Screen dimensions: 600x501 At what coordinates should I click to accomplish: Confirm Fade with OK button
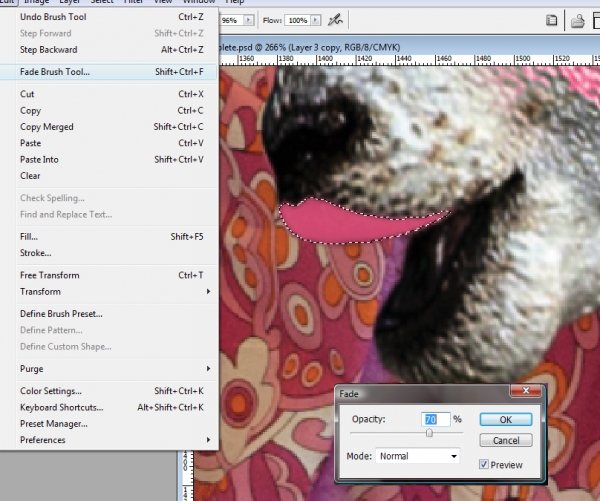tap(506, 419)
